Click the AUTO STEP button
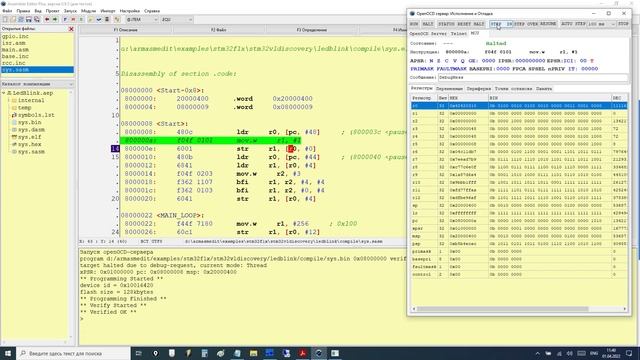This screenshot has height=360, width=640. pos(573,24)
